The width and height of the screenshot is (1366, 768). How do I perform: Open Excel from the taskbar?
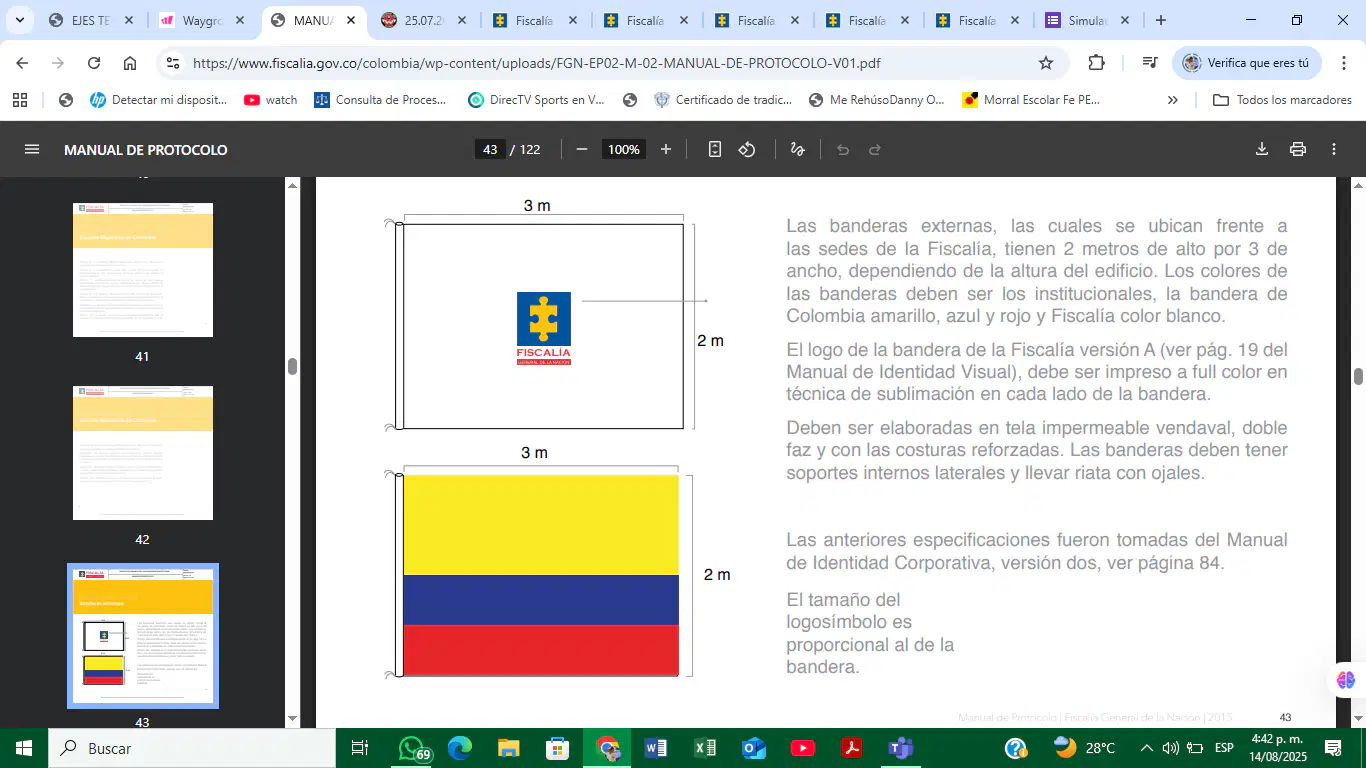point(705,748)
